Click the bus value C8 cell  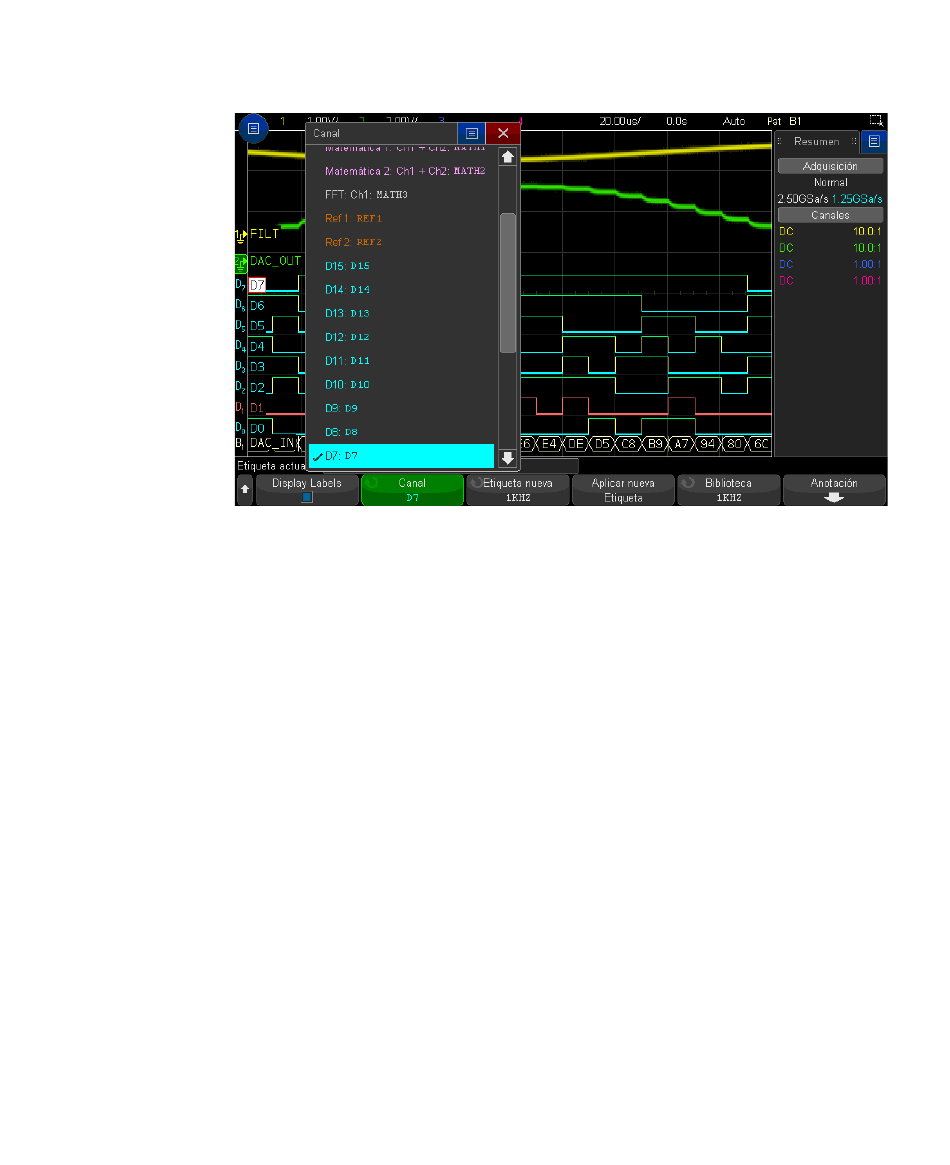pos(628,444)
